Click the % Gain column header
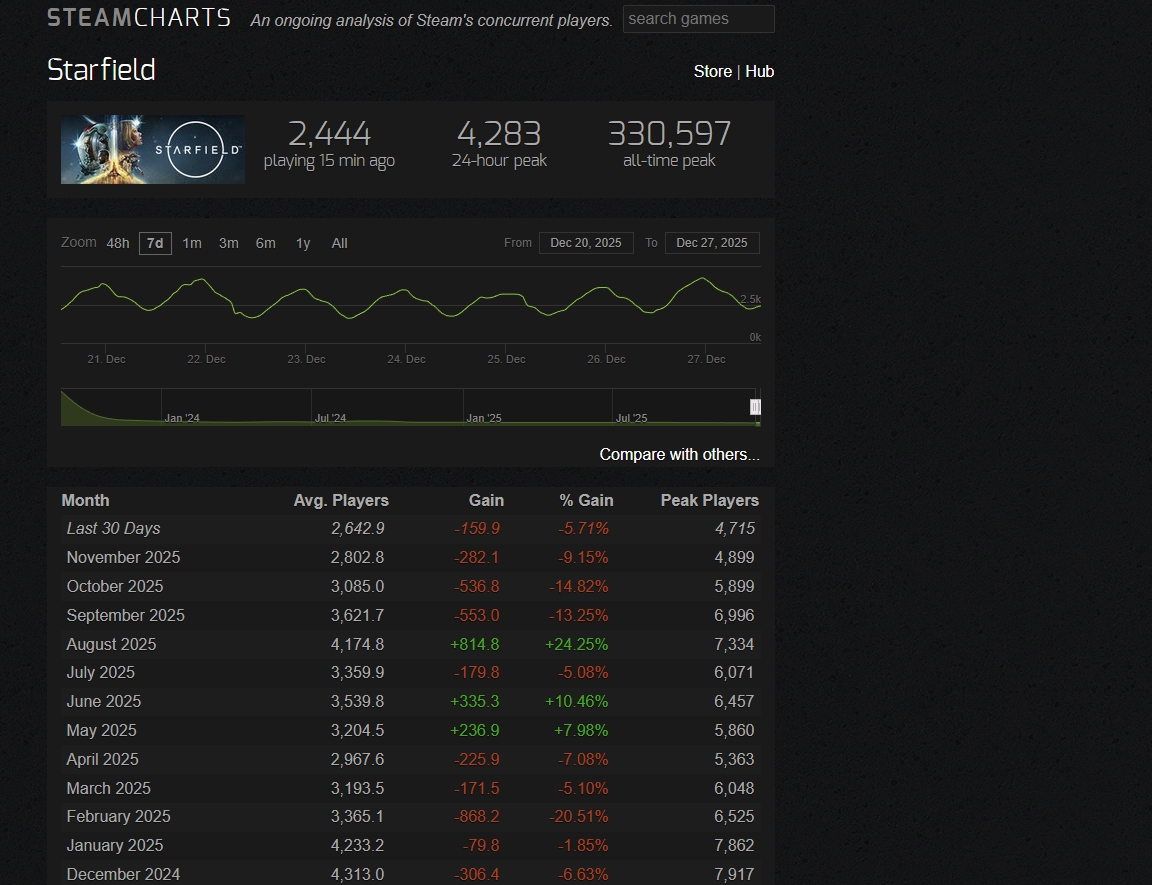Image resolution: width=1152 pixels, height=885 pixels. tap(586, 500)
